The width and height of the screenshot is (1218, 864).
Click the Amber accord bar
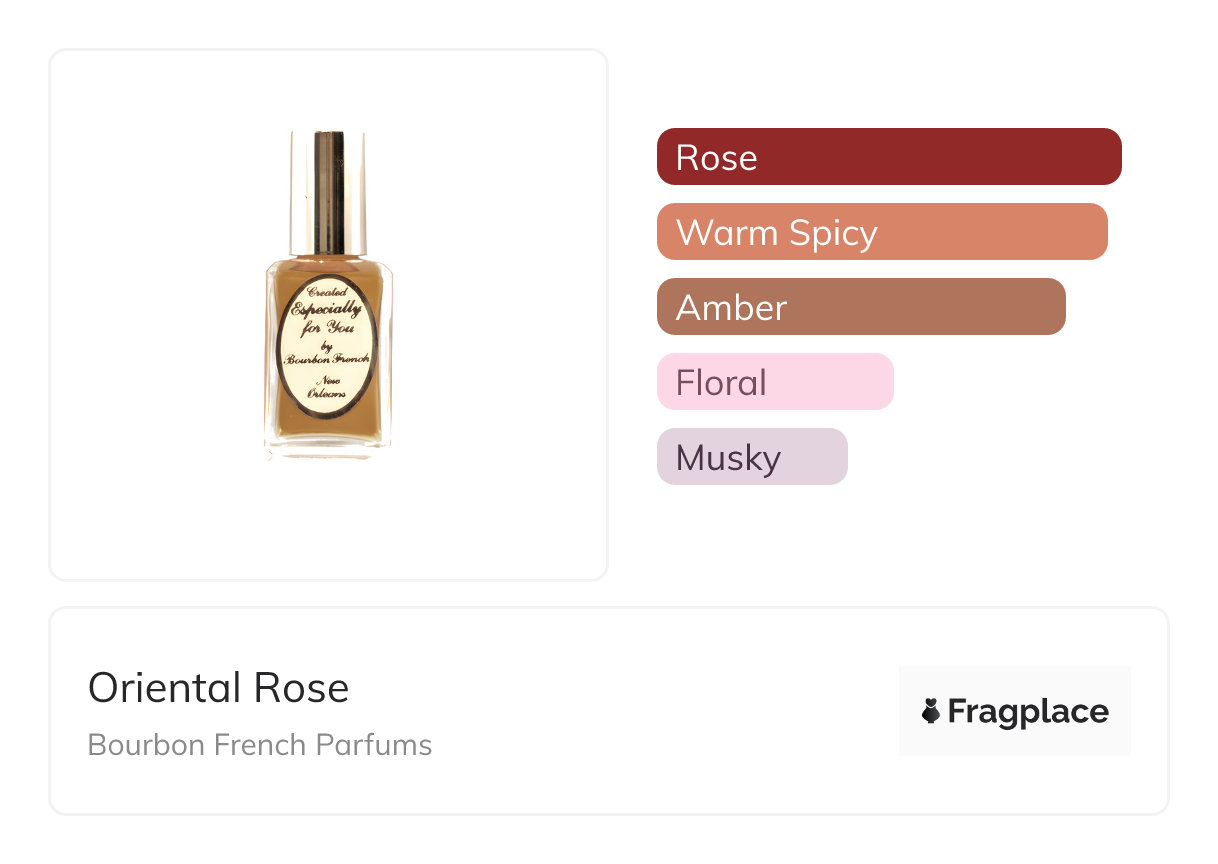860,307
